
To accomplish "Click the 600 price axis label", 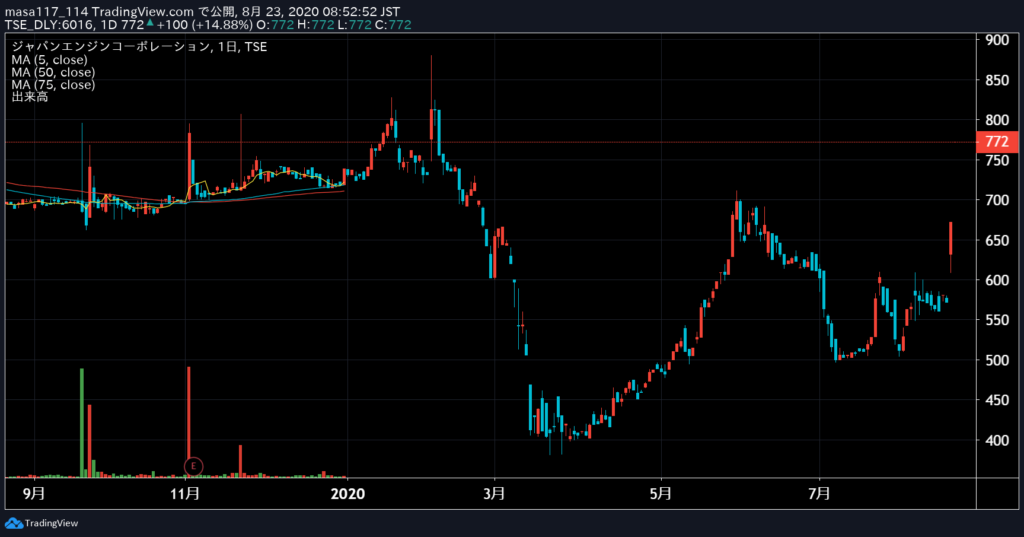I will tap(997, 280).
